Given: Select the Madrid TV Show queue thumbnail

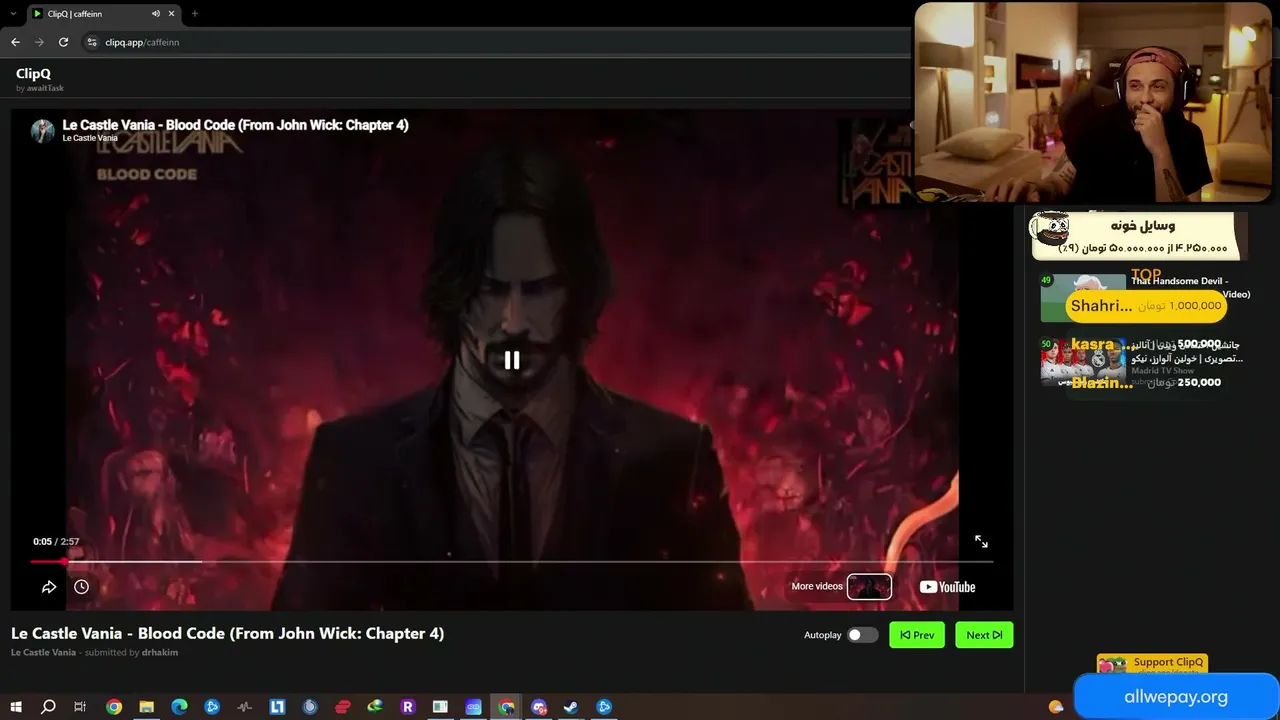Looking at the screenshot, I should [1083, 362].
